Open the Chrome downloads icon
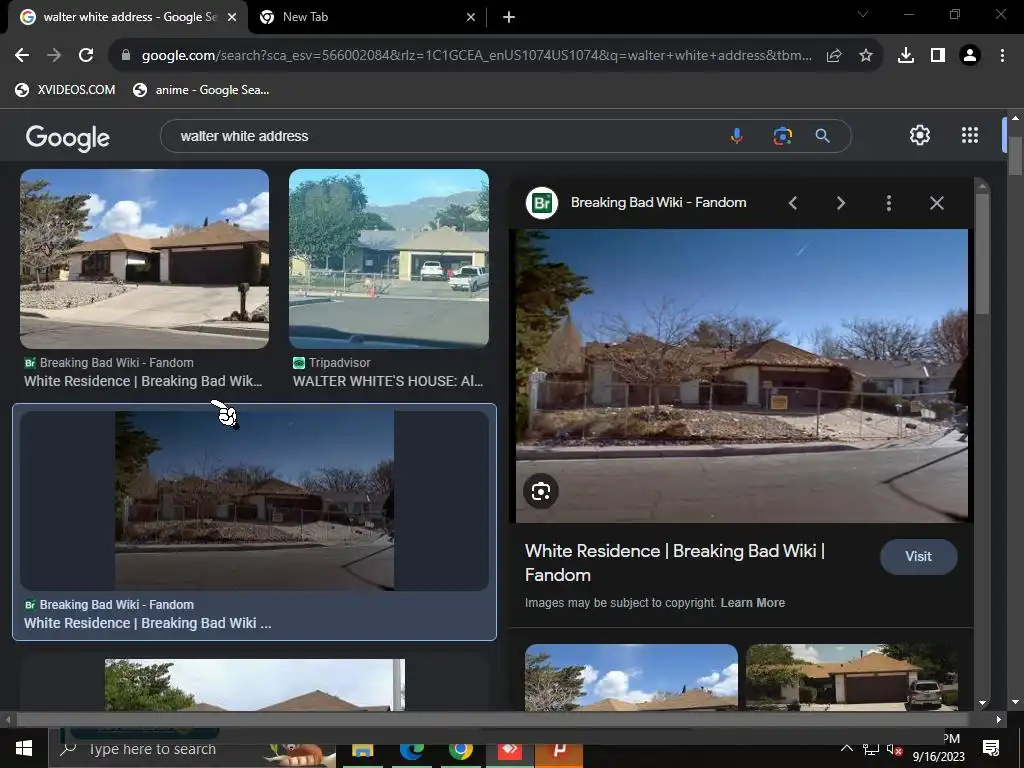This screenshot has height=768, width=1024. point(906,56)
